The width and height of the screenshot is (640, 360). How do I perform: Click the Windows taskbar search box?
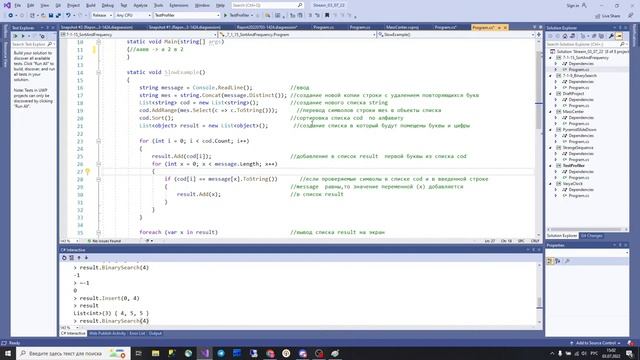[73, 353]
